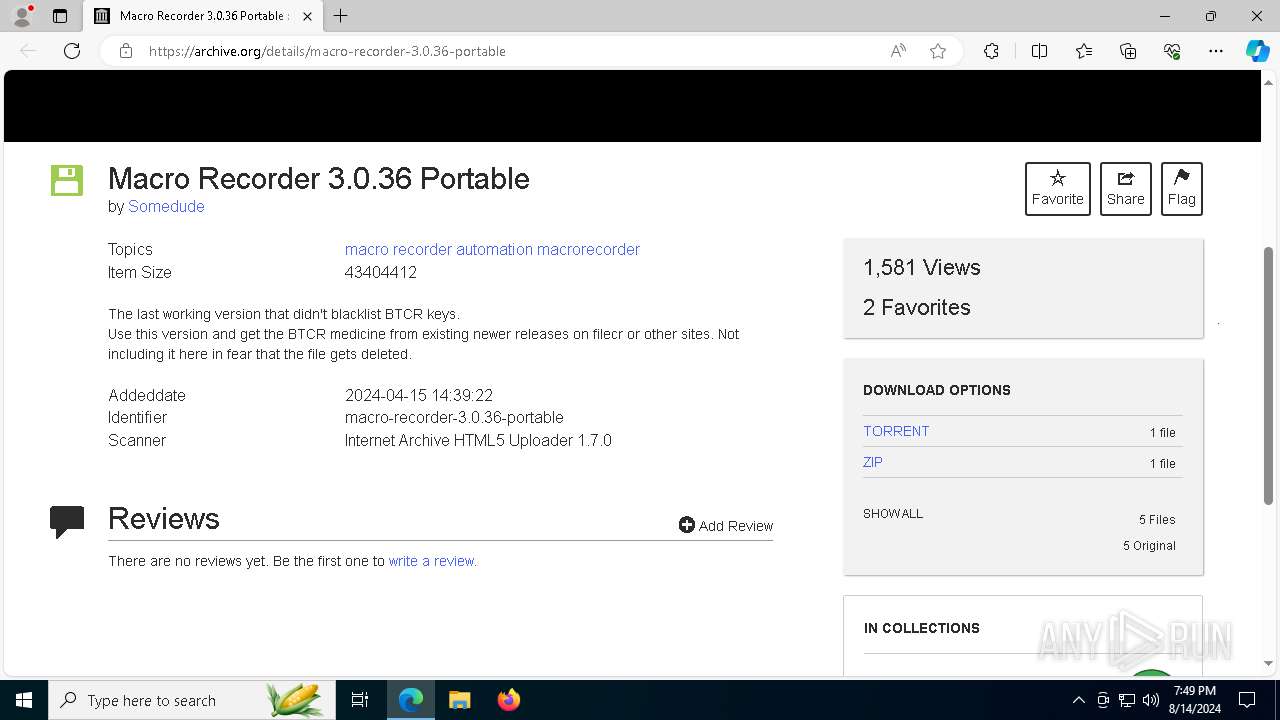This screenshot has height=720, width=1280.
Task: Click the green software floppy disk icon
Action: 67,180
